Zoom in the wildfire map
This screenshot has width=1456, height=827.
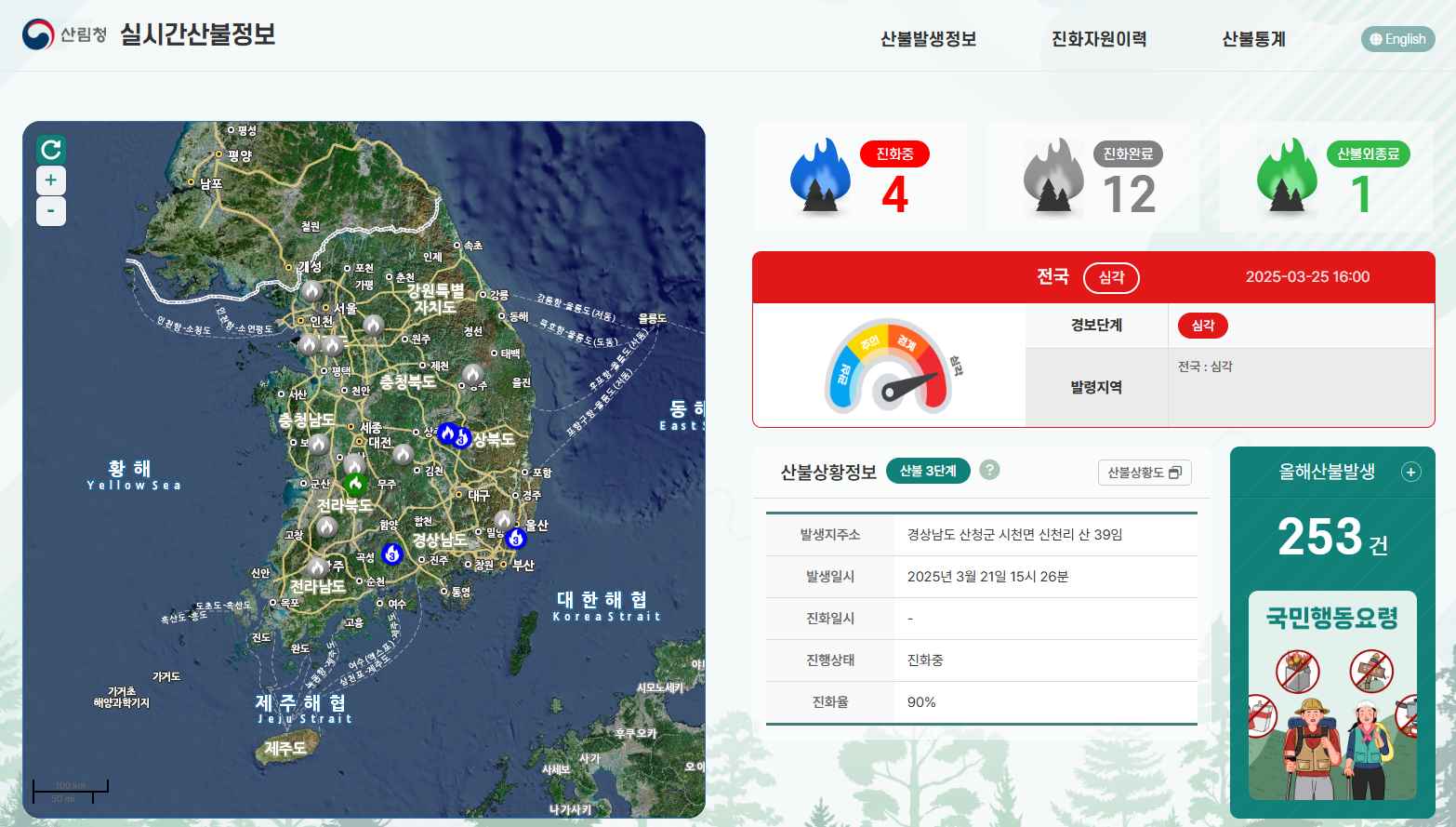51,180
